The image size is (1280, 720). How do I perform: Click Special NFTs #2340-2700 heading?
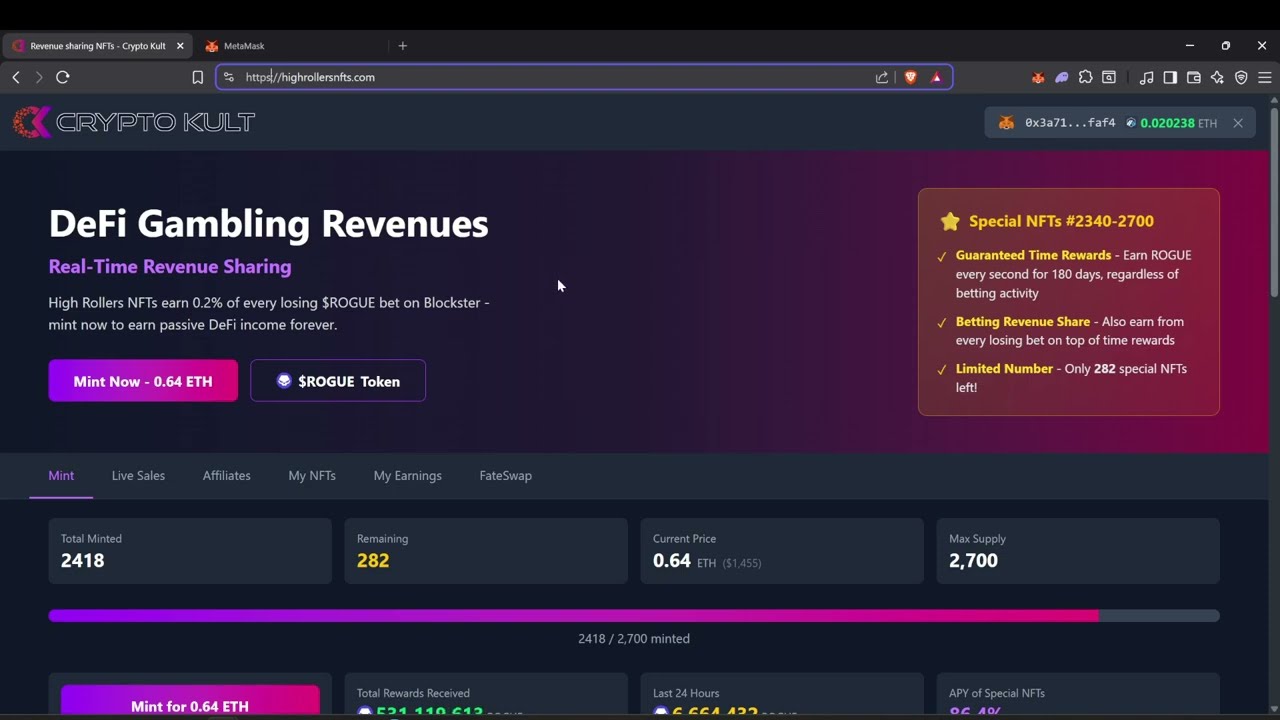tap(1061, 222)
